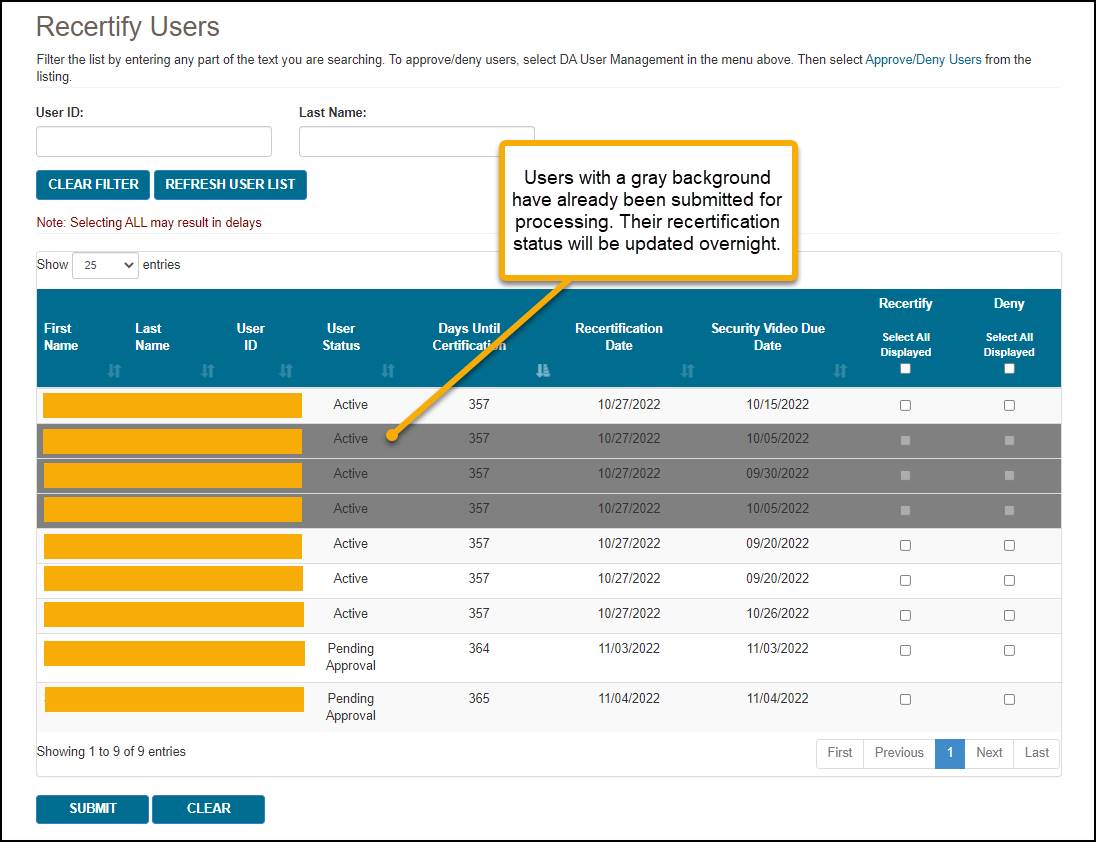
Task: Sort by Last Name column arrows
Action: tap(208, 371)
